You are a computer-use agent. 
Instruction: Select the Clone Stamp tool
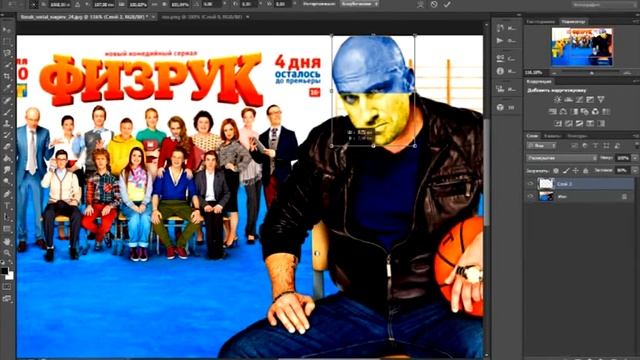pyautogui.click(x=7, y=123)
